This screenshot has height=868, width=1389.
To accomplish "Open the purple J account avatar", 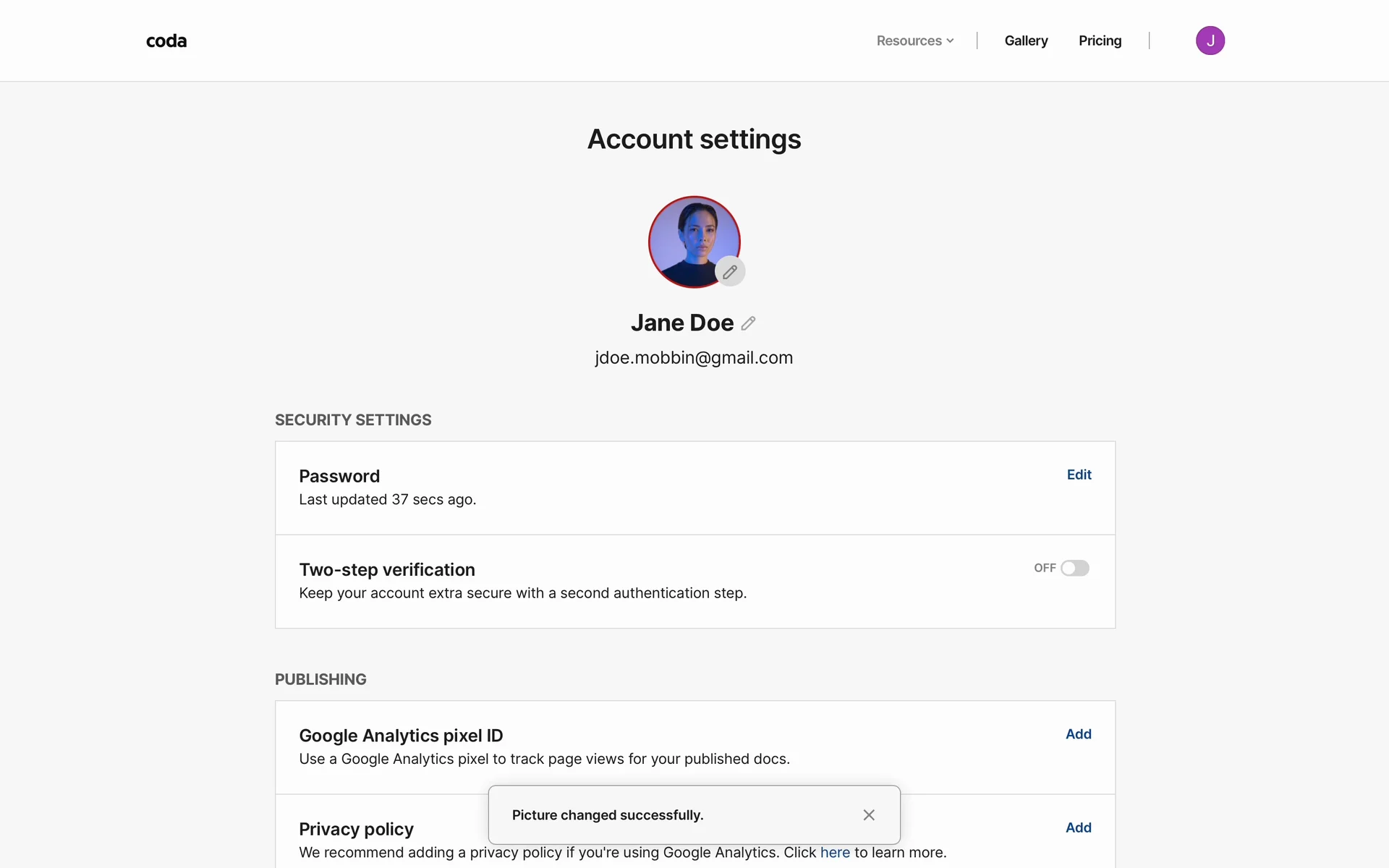I will click(1210, 41).
